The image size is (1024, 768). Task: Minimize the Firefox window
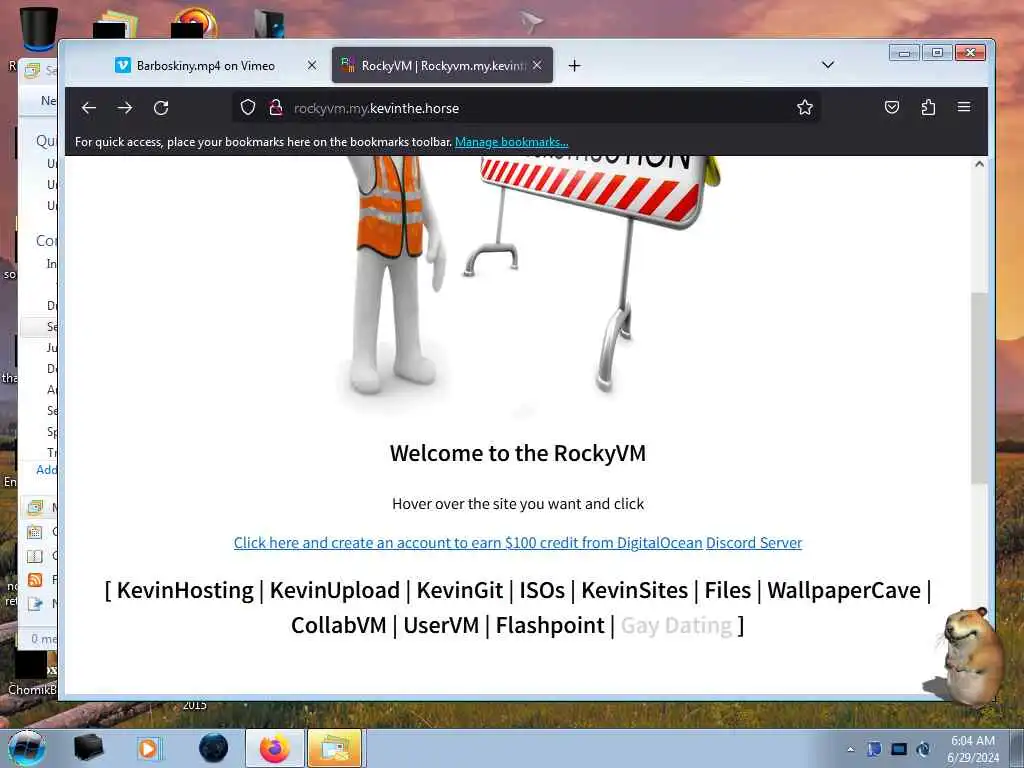tap(904, 53)
